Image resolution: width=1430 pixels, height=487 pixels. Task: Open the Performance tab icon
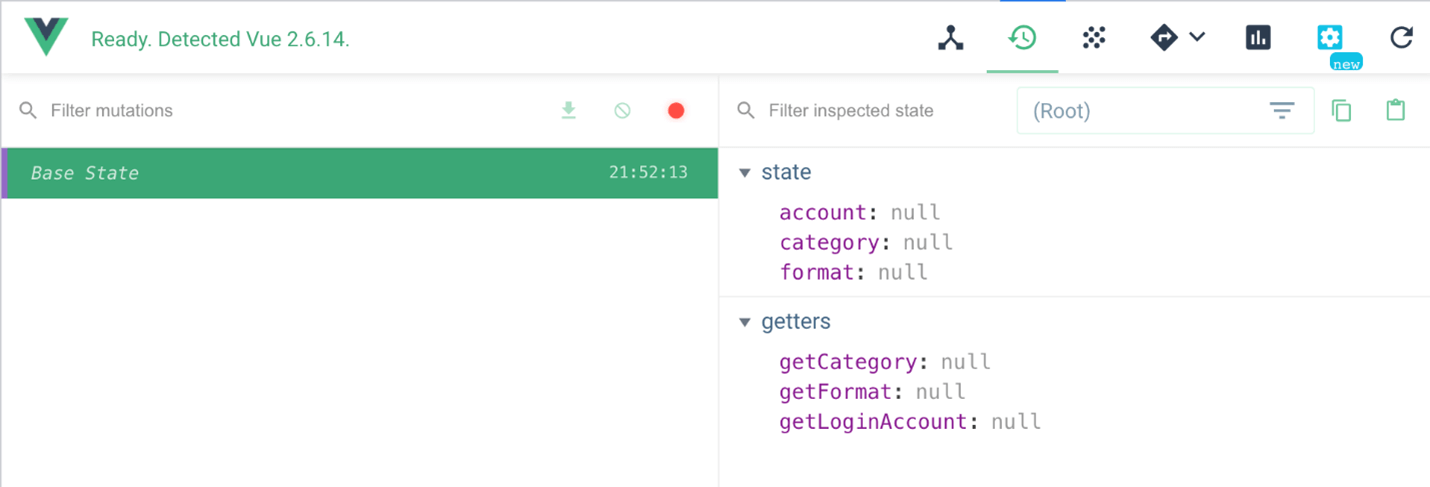pyautogui.click(x=1258, y=39)
